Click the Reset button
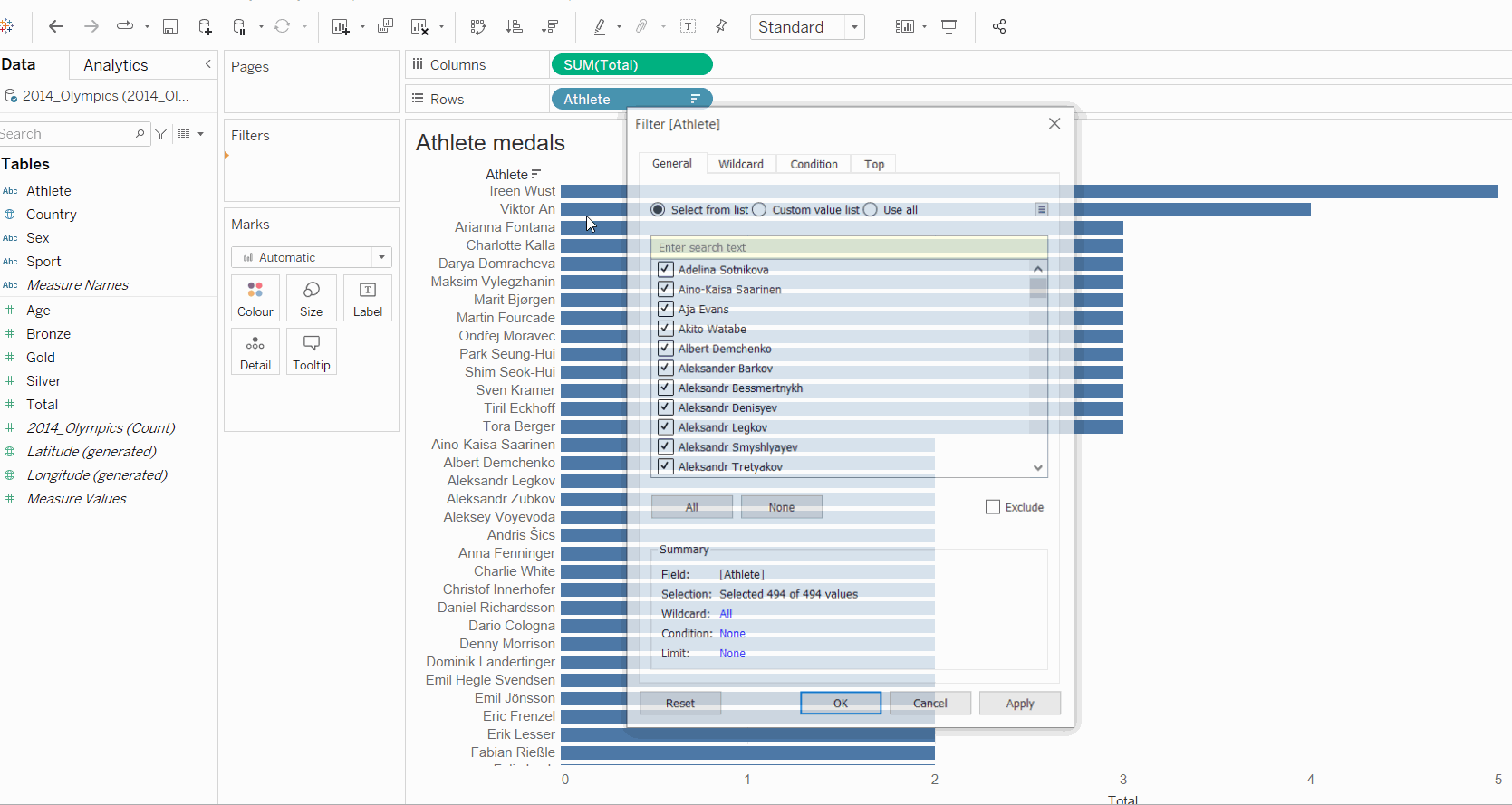Viewport: 1512px width, 805px height. [680, 703]
